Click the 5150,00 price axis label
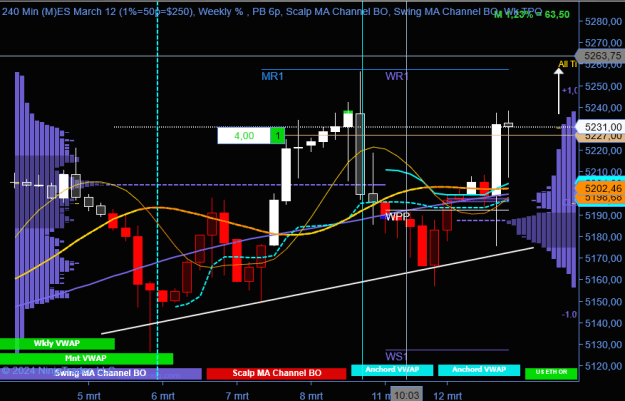625x401 pixels. coord(603,302)
